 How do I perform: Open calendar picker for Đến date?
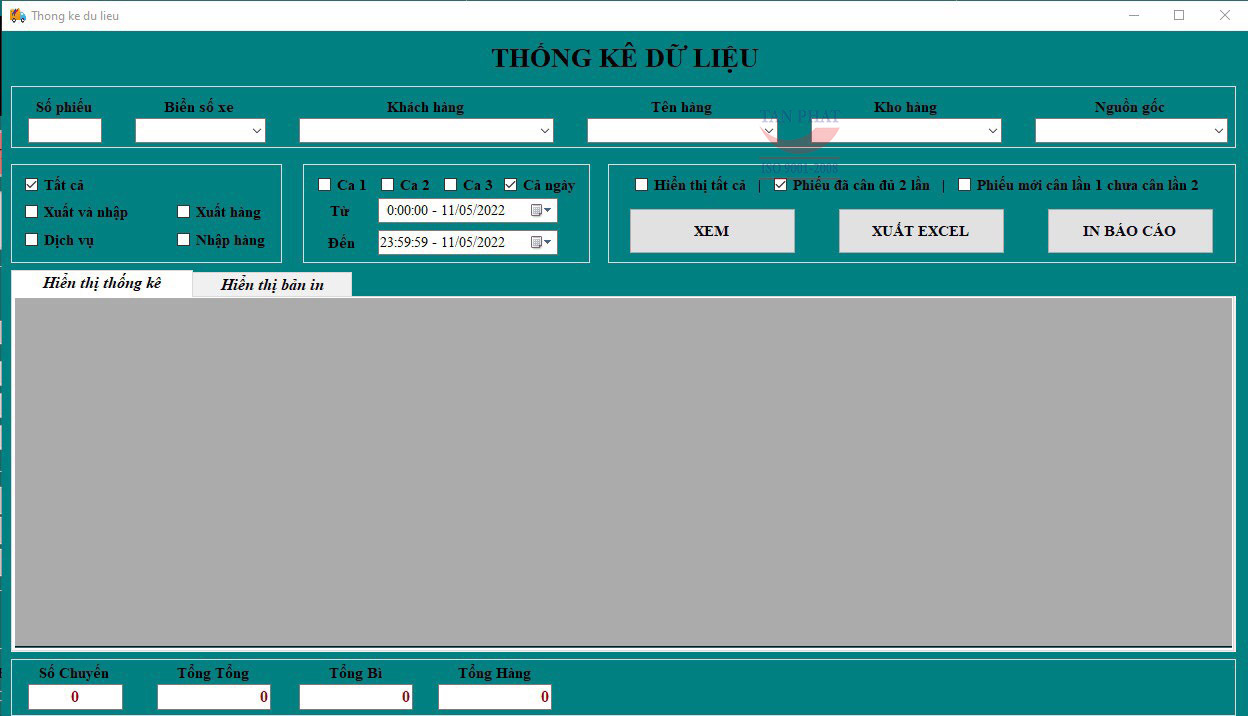click(541, 242)
